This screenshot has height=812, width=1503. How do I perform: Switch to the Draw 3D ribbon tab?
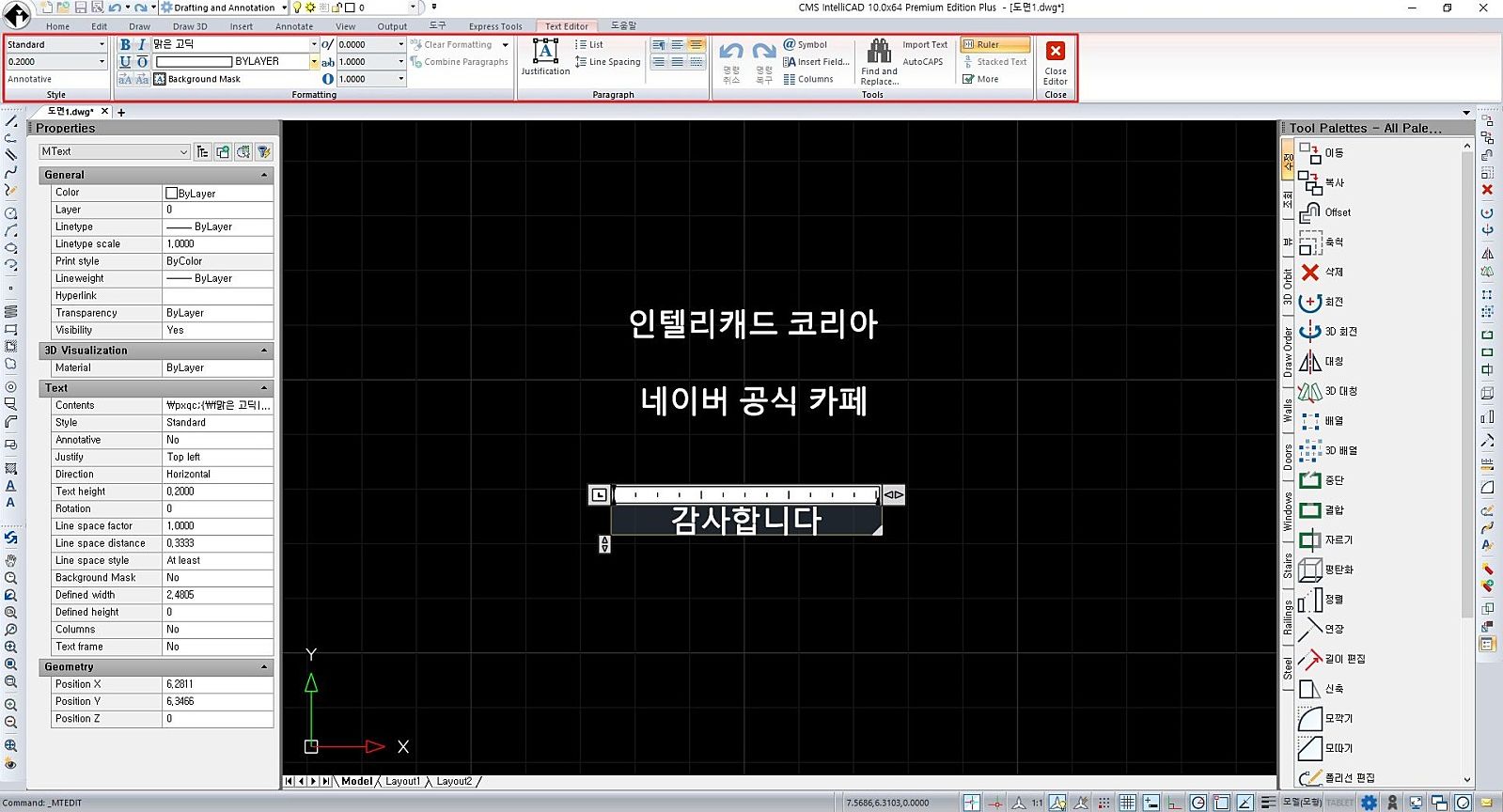(190, 26)
